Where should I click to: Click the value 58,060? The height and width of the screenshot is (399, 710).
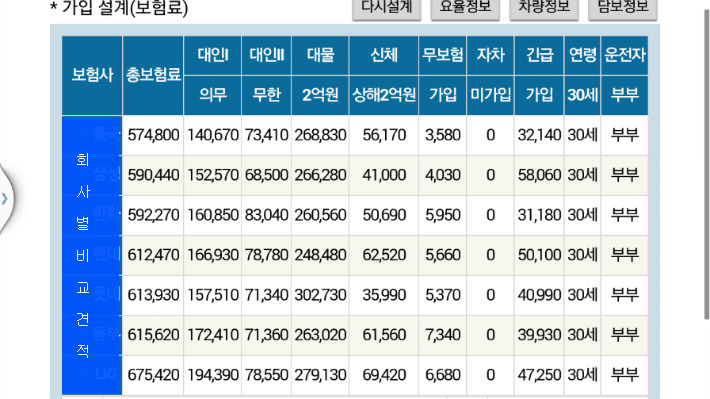539,175
